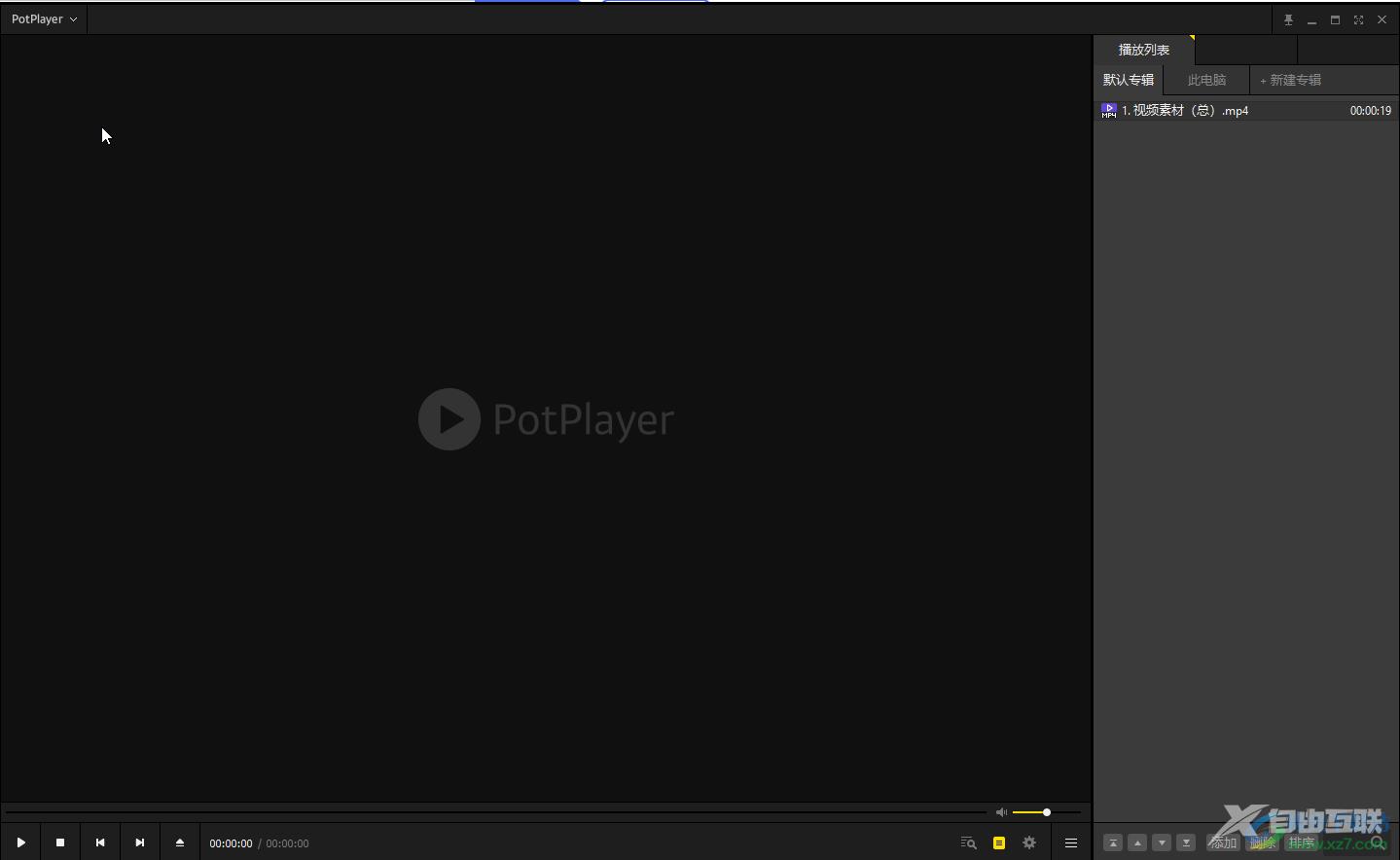Move selected item to top of playlist
Viewport: 1400px width, 860px height.
(1113, 842)
